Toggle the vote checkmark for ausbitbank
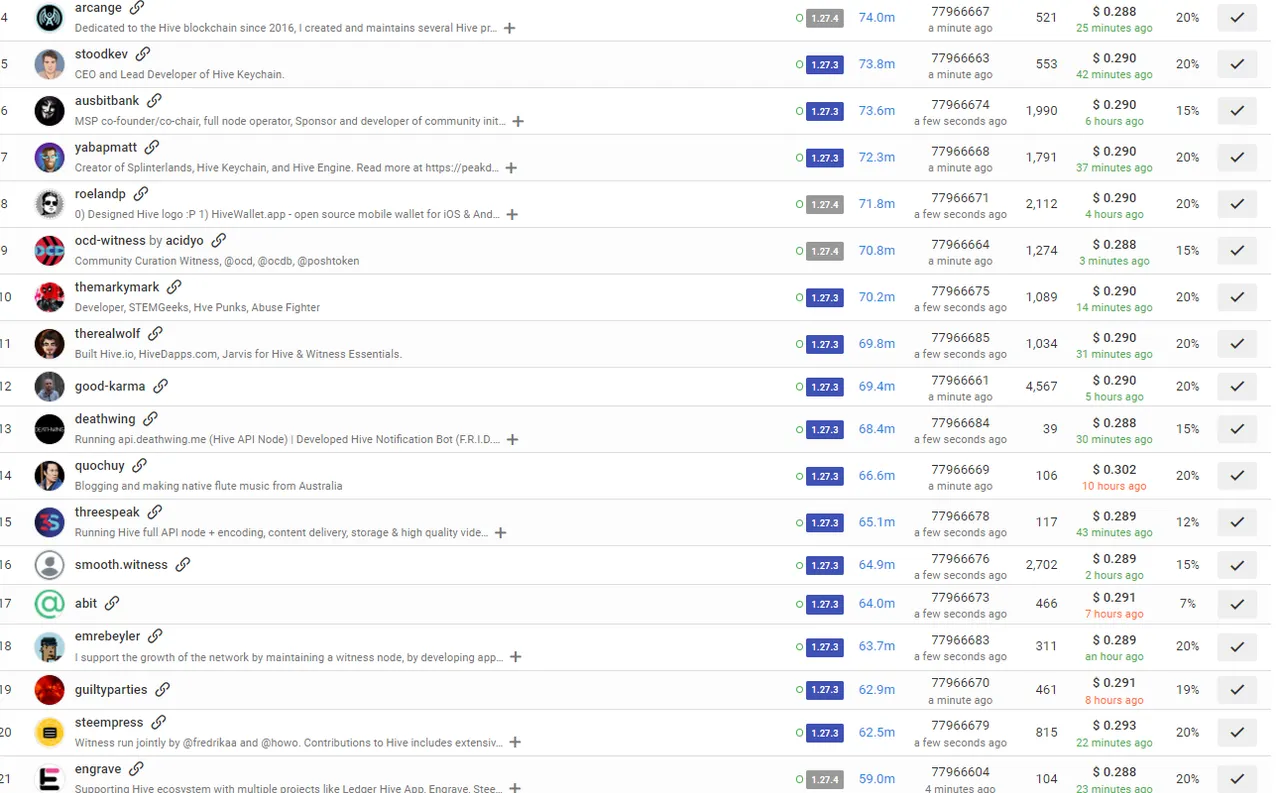The image size is (1280, 793). tap(1237, 110)
